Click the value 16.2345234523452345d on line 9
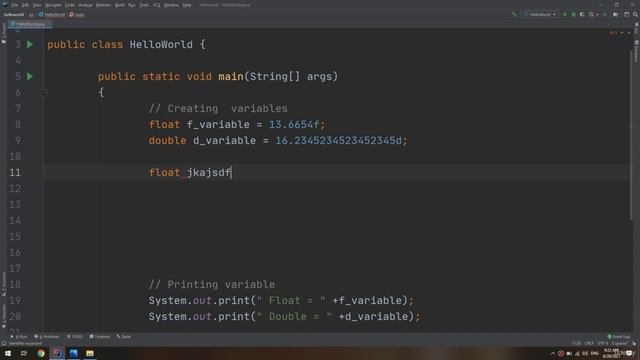The height and width of the screenshot is (360, 640). (338, 140)
